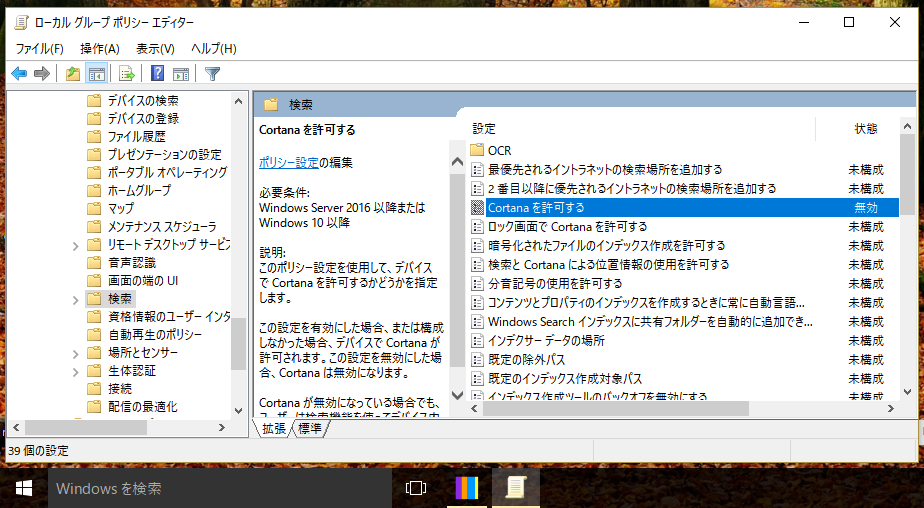
Task: Click the icon for 既定の除外パス policy
Action: click(477, 359)
